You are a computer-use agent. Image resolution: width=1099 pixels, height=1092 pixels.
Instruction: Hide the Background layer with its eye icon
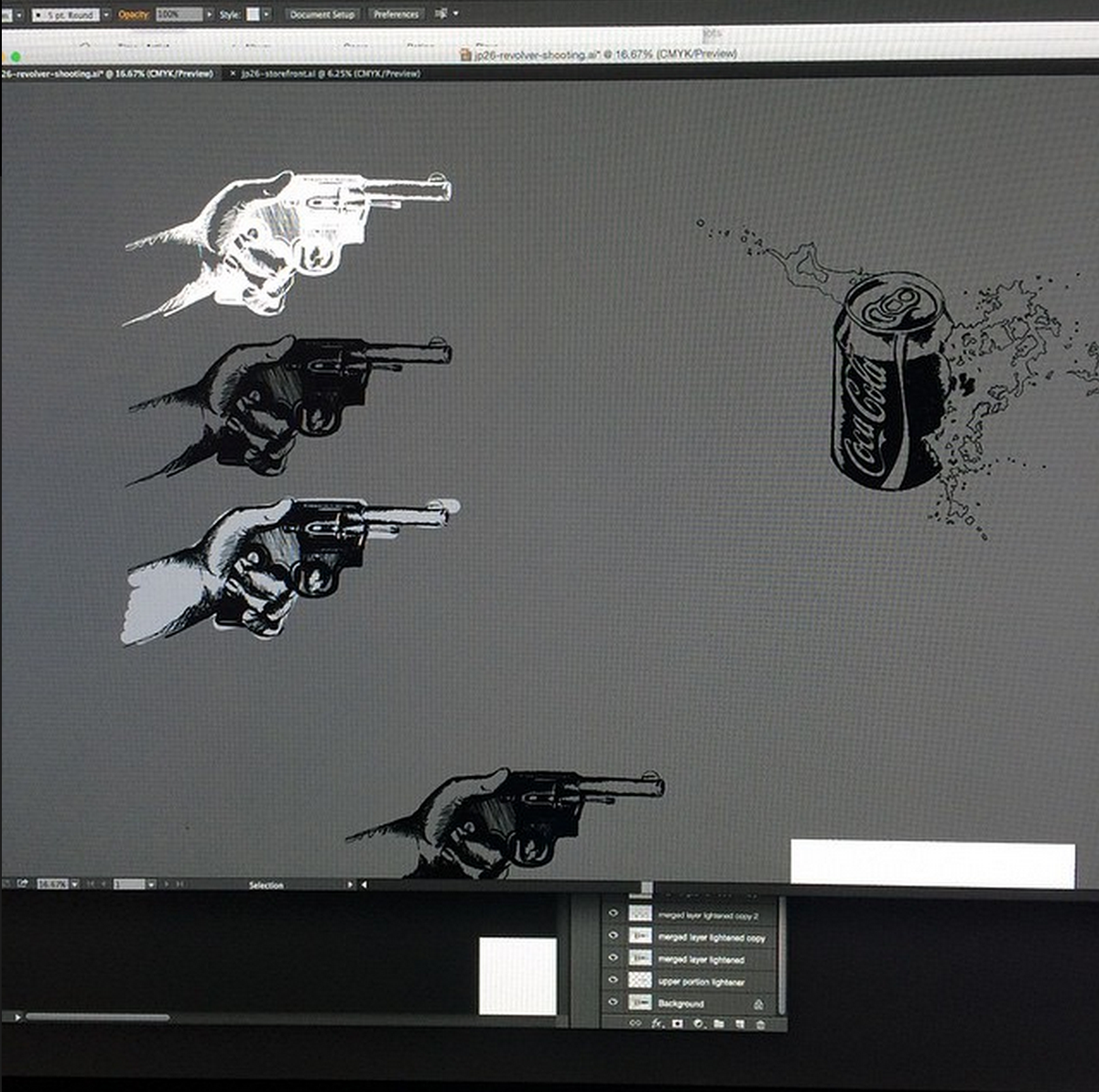click(x=614, y=1003)
